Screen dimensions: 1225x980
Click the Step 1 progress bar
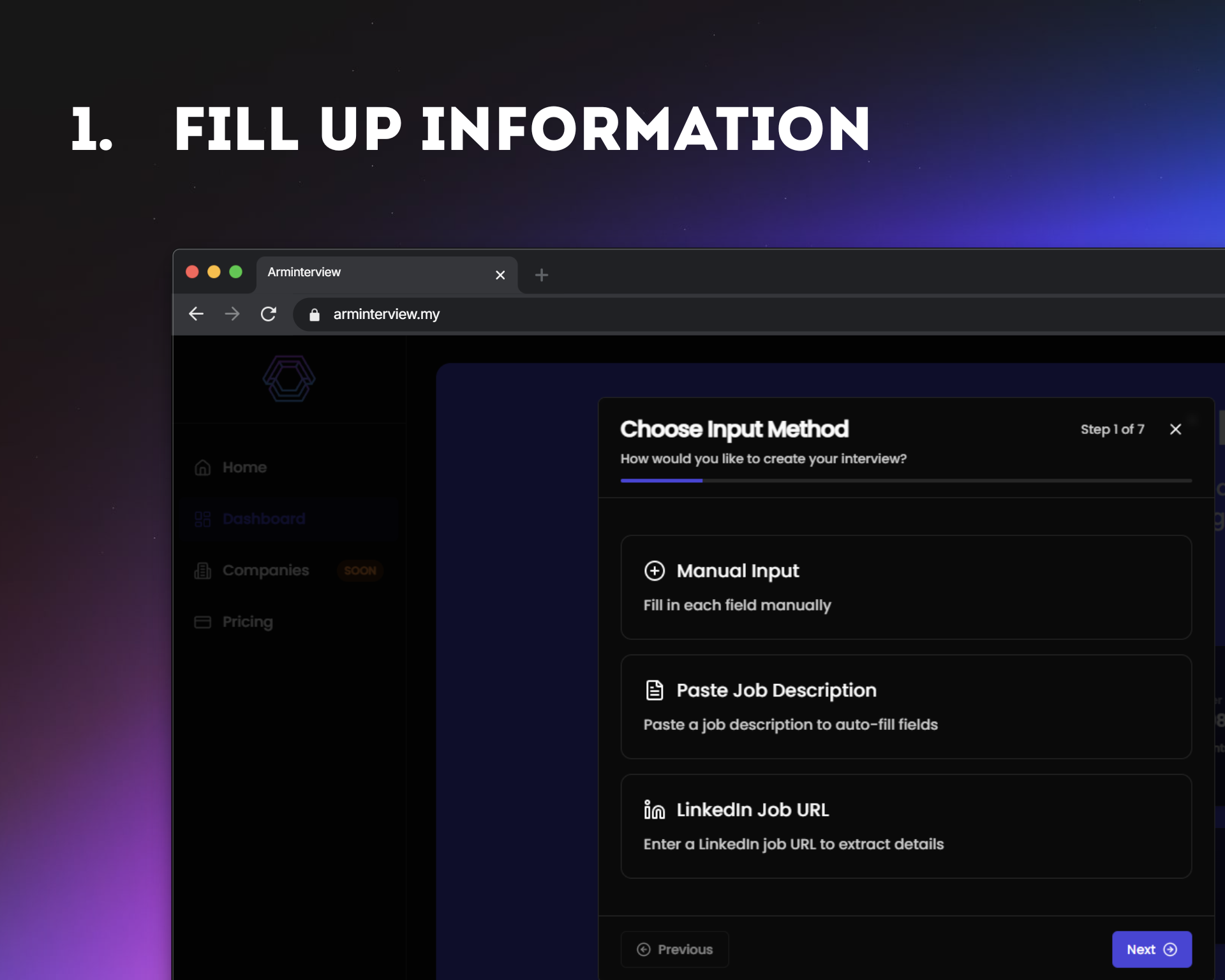coord(662,480)
